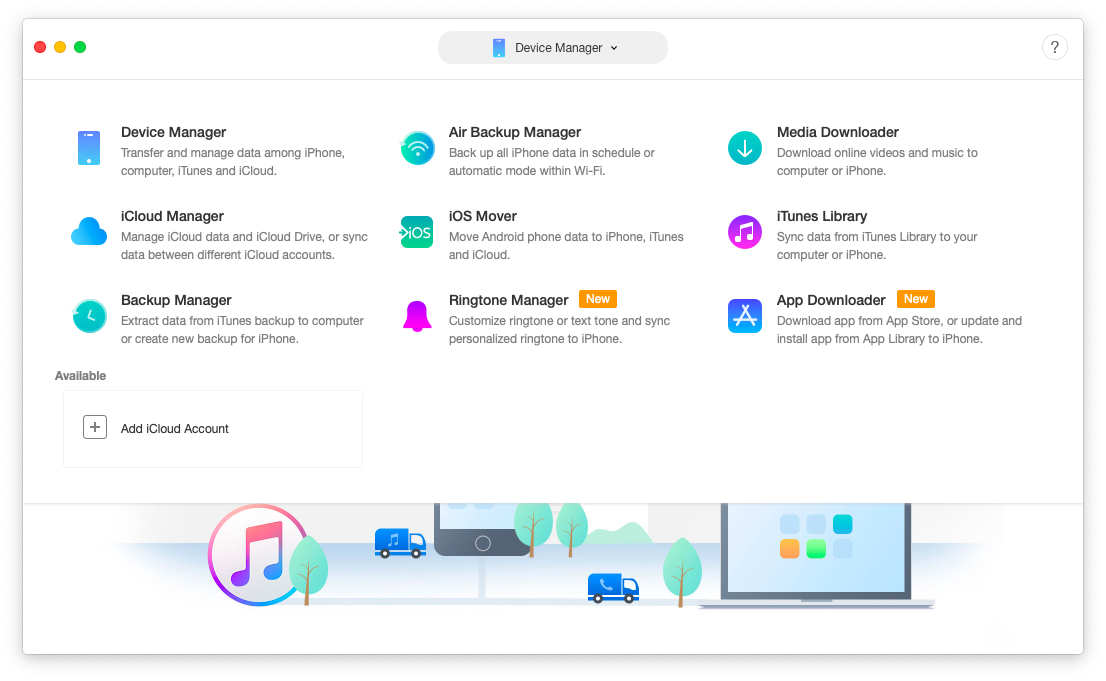Select the Media Downloader heading
This screenshot has width=1106, height=681.
838,132
